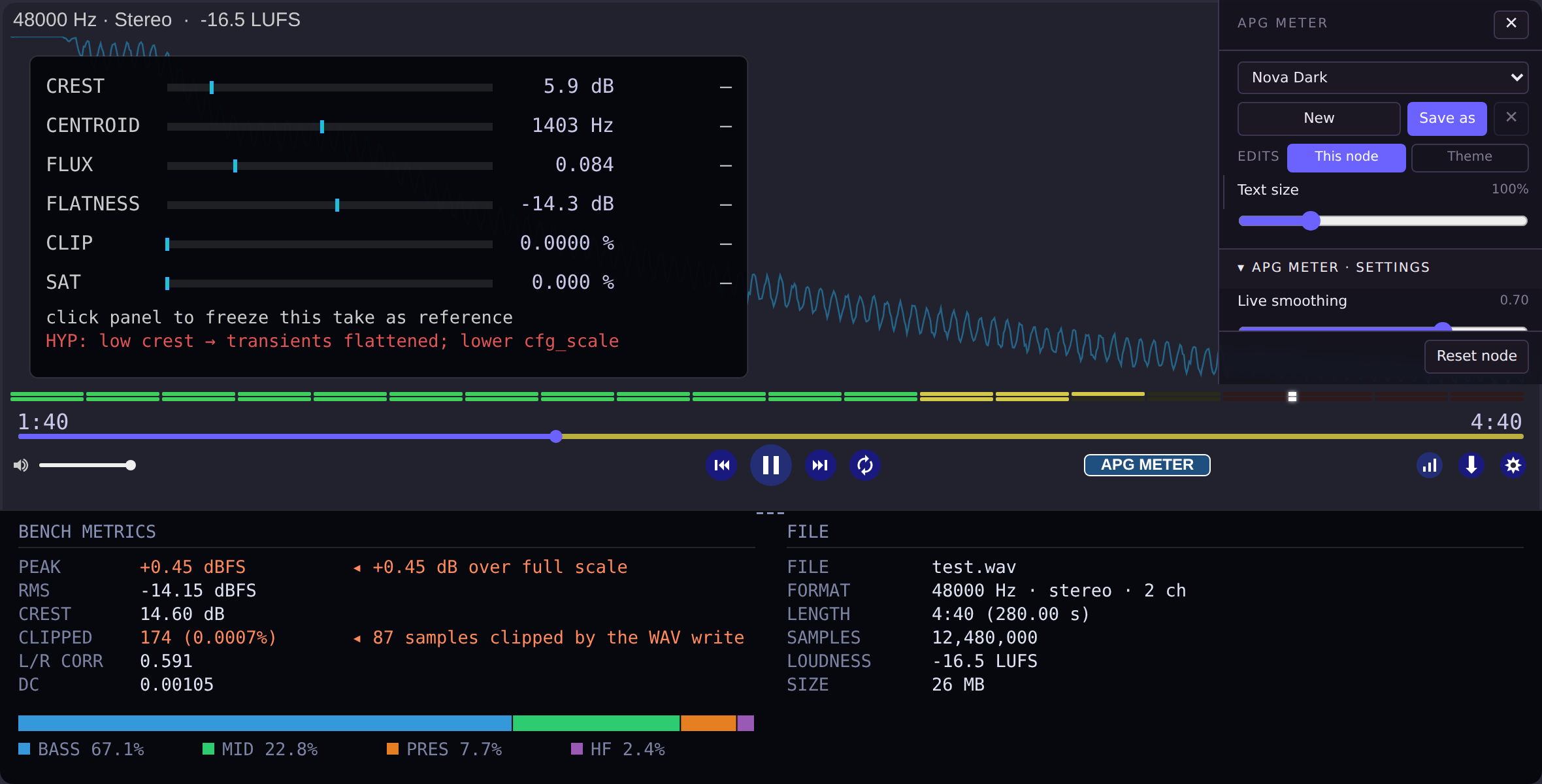
Task: Open the bar chart metrics icon
Action: coord(1430,465)
